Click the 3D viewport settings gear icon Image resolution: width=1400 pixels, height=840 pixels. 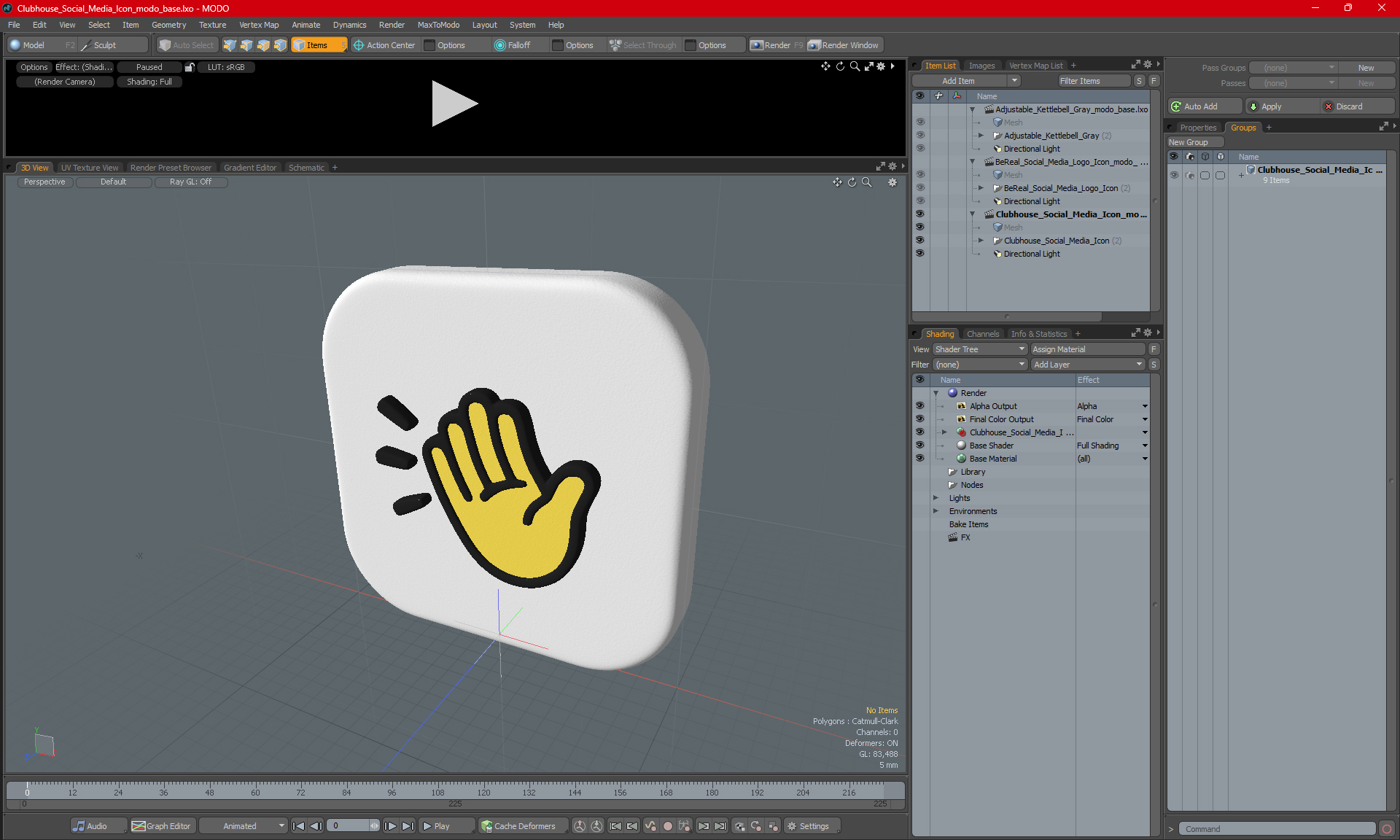[892, 182]
